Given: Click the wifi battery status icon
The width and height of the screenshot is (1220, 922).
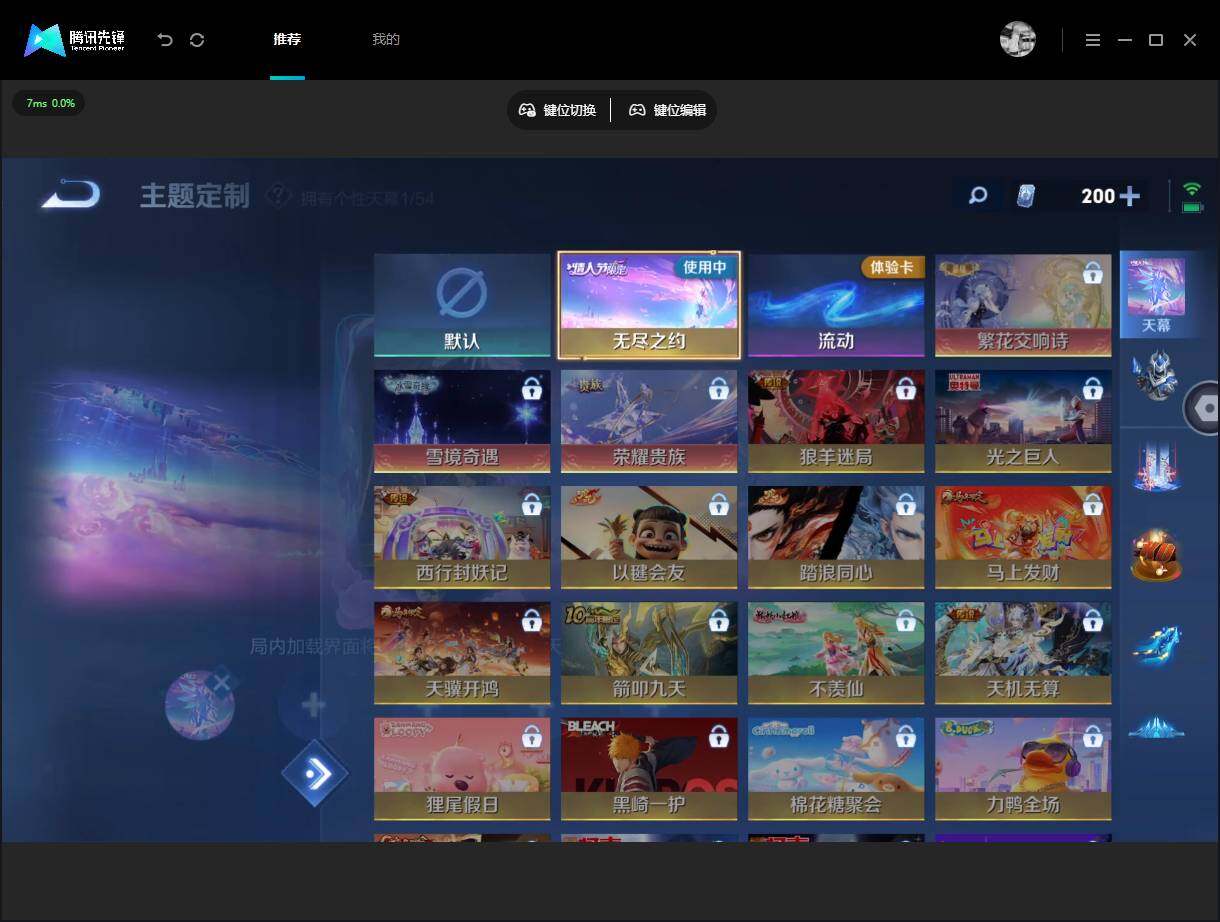Looking at the screenshot, I should pyautogui.click(x=1191, y=196).
